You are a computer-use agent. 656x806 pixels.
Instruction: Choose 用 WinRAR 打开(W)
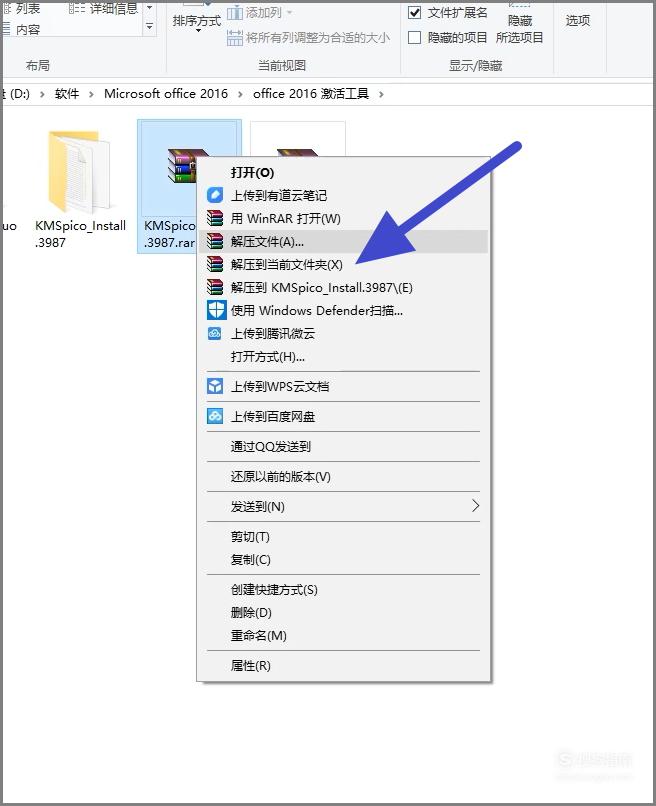pyautogui.click(x=343, y=218)
